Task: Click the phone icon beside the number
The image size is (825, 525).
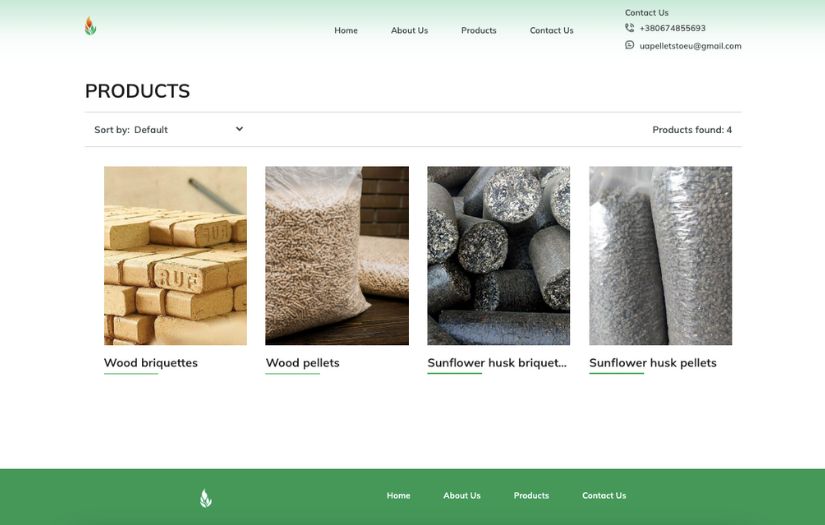Action: point(629,28)
